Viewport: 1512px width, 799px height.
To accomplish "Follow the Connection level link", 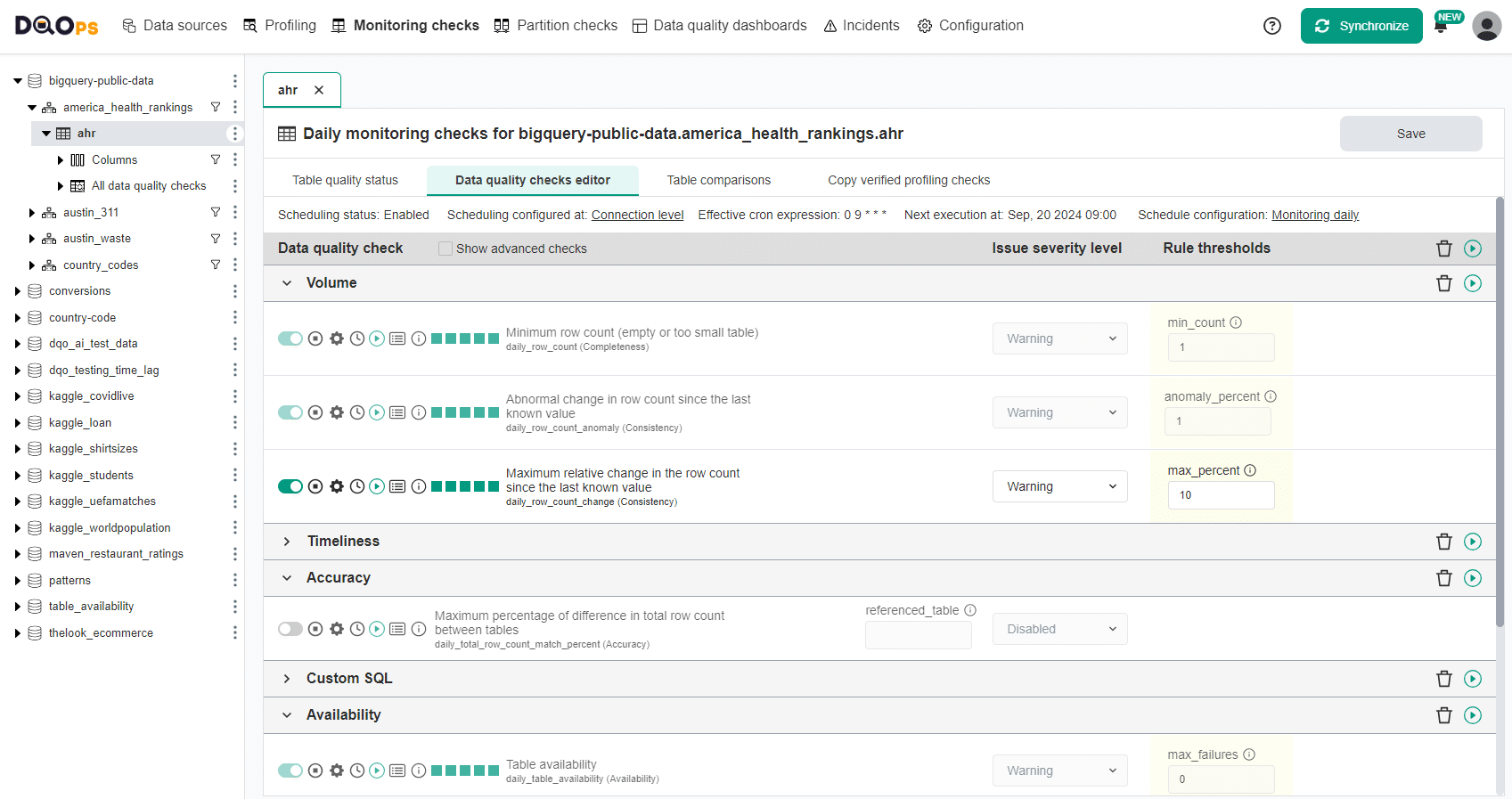I will pyautogui.click(x=638, y=215).
